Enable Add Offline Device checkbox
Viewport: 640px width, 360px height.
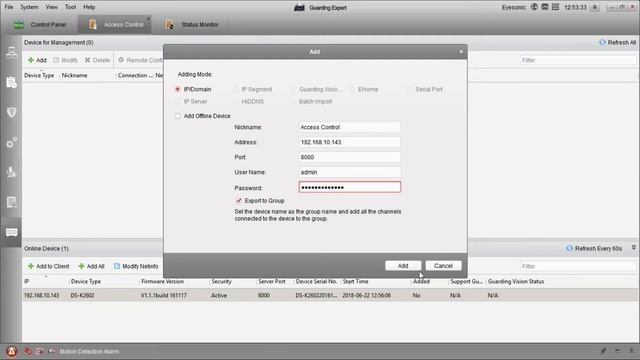click(x=178, y=116)
